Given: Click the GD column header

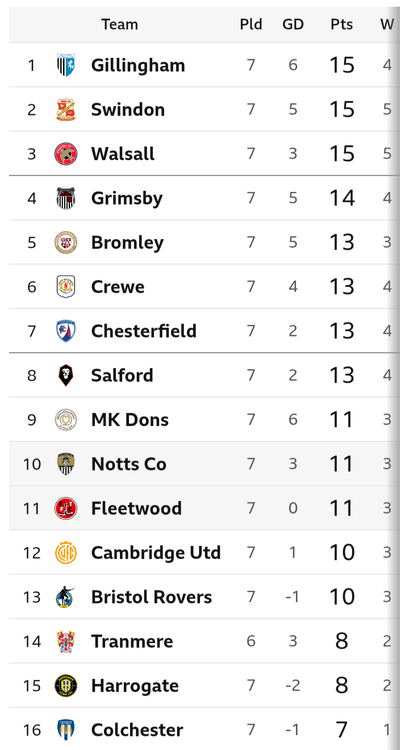Looking at the screenshot, I should 293,24.
